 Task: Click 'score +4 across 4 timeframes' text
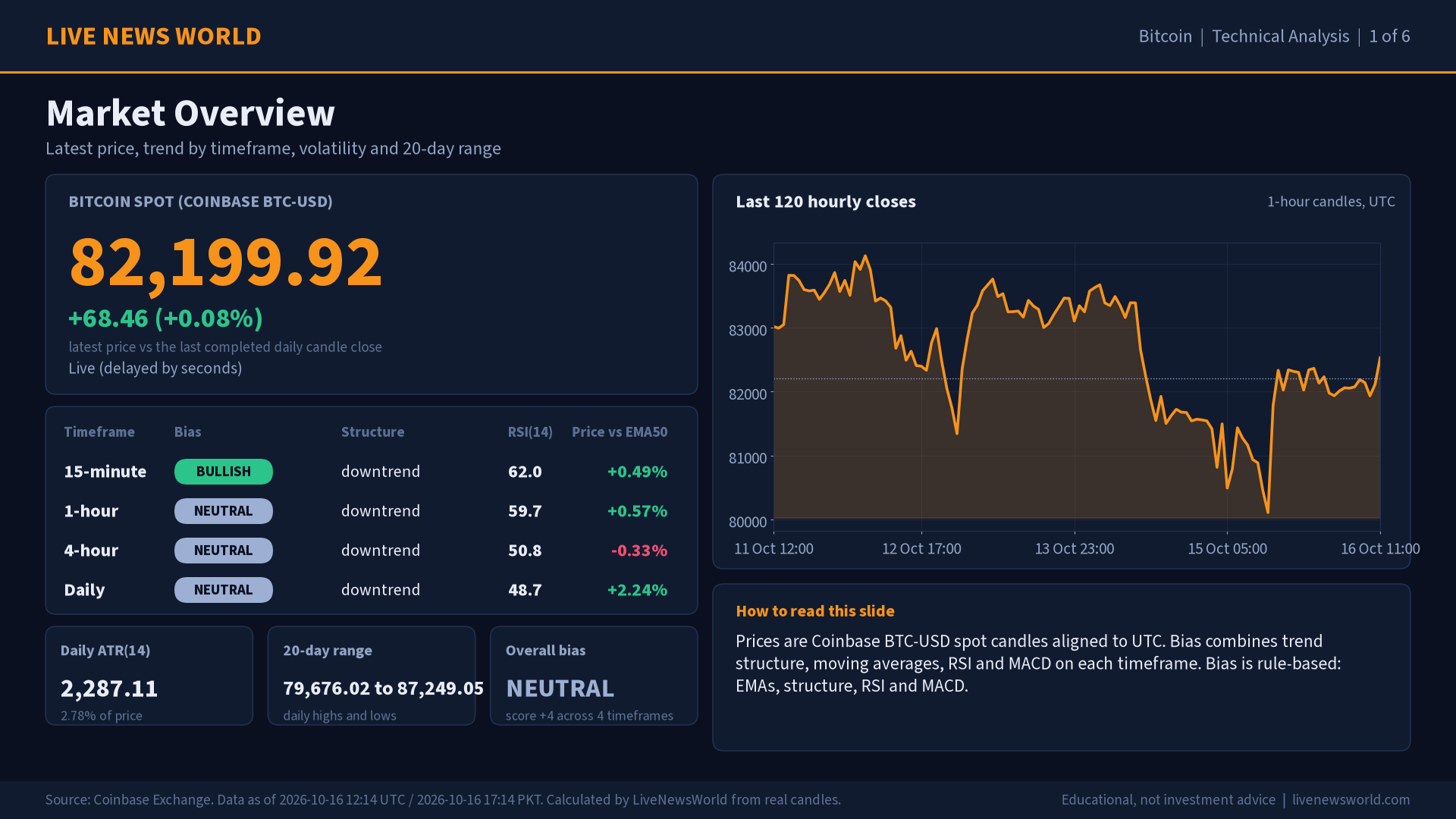589,716
